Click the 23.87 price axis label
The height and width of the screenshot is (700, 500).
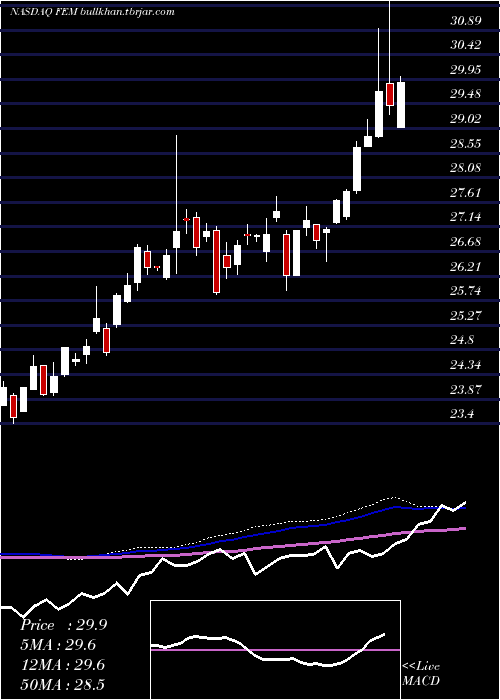466,390
